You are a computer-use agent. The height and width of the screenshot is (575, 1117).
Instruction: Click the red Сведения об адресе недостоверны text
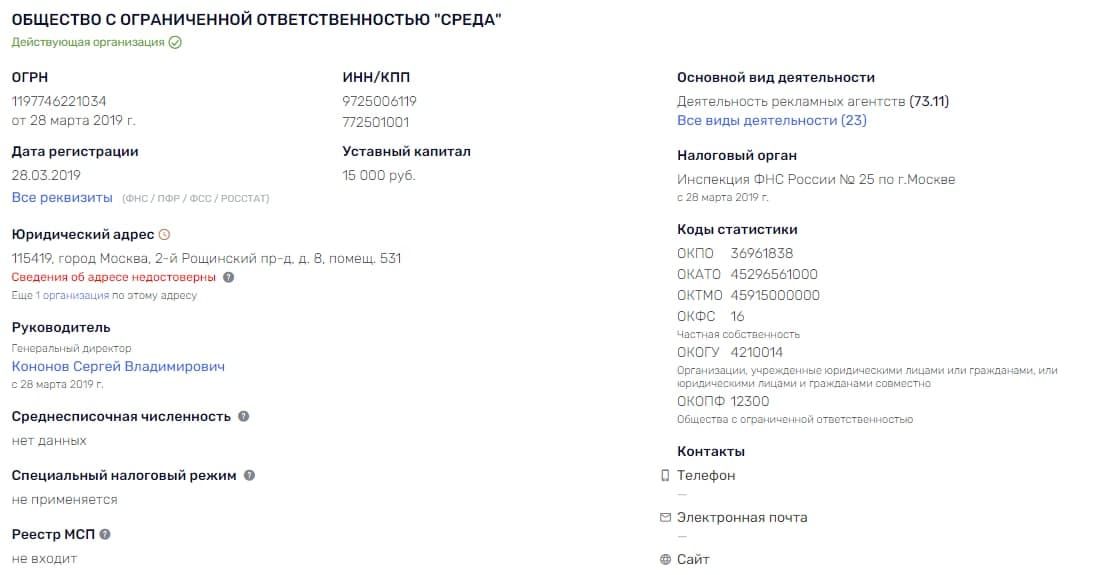point(113,277)
